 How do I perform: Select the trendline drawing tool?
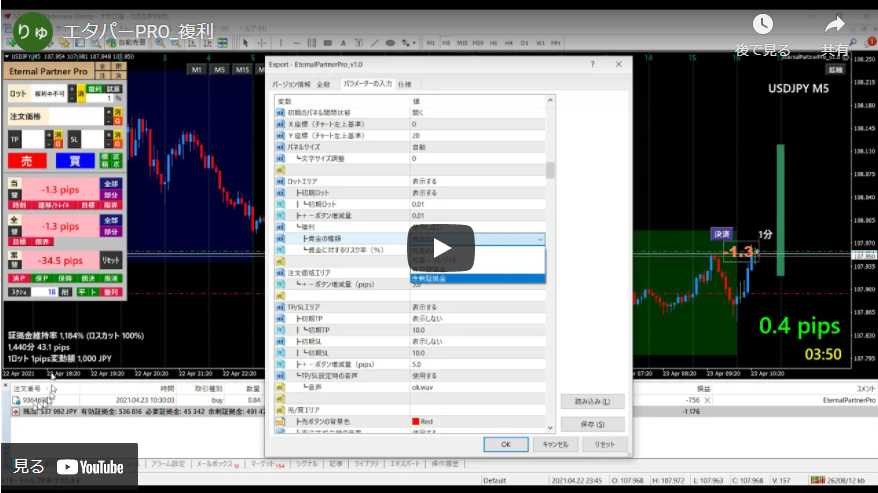click(x=375, y=43)
